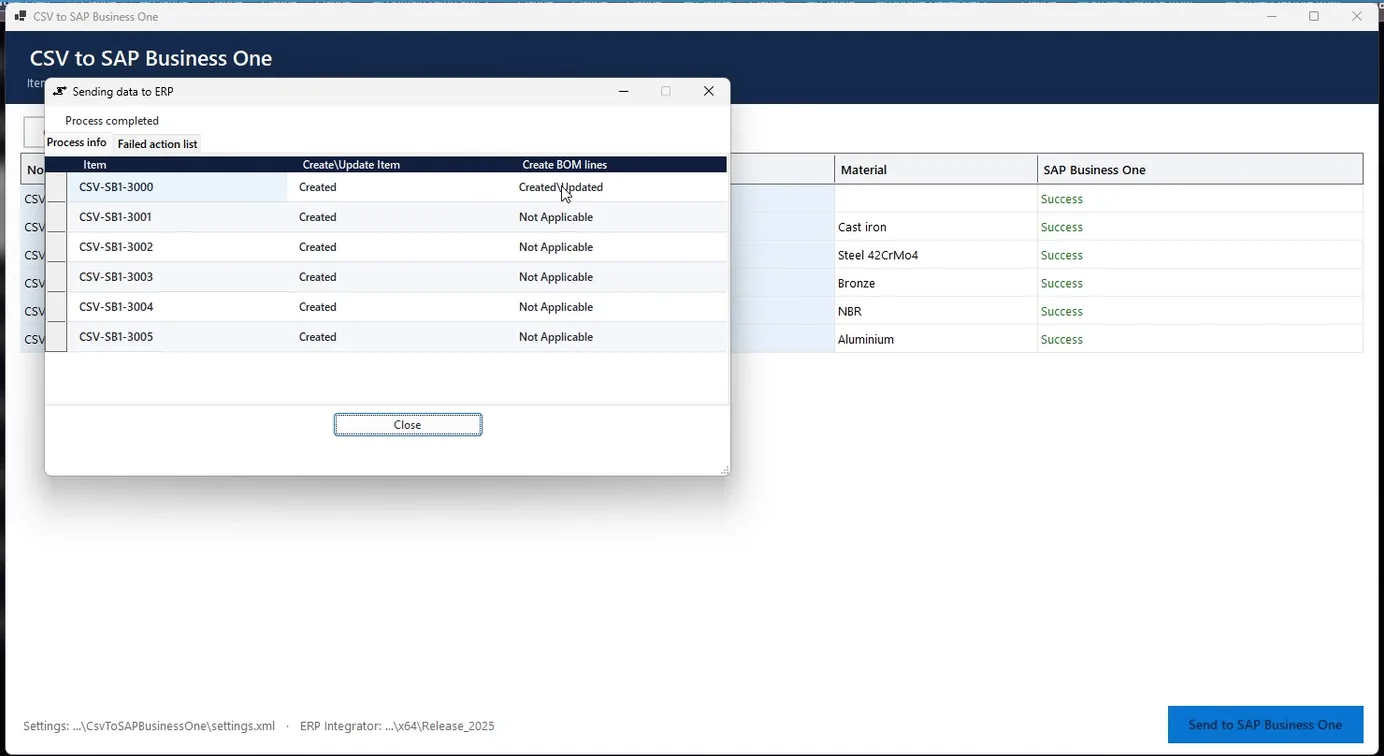This screenshot has width=1384, height=756.
Task: Click the Process completed status text
Action: coord(112,121)
